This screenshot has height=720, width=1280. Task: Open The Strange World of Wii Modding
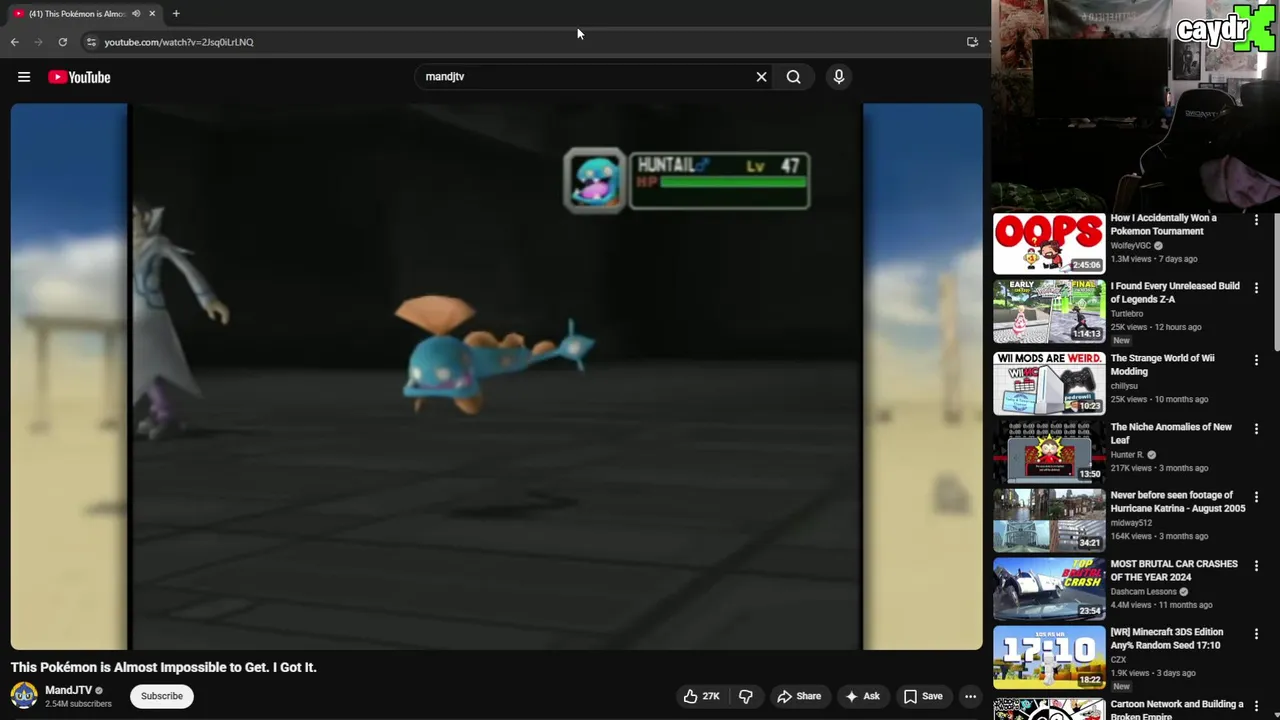[1163, 364]
